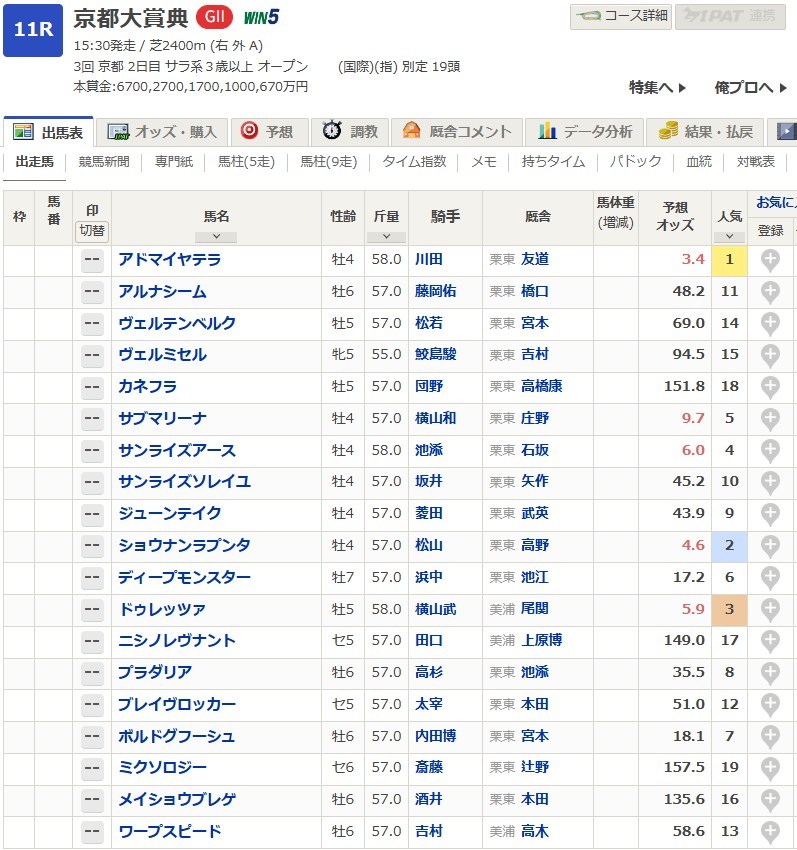Toggle the mark selector for アドマイヤテラ
This screenshot has width=797, height=850.
tap(92, 260)
